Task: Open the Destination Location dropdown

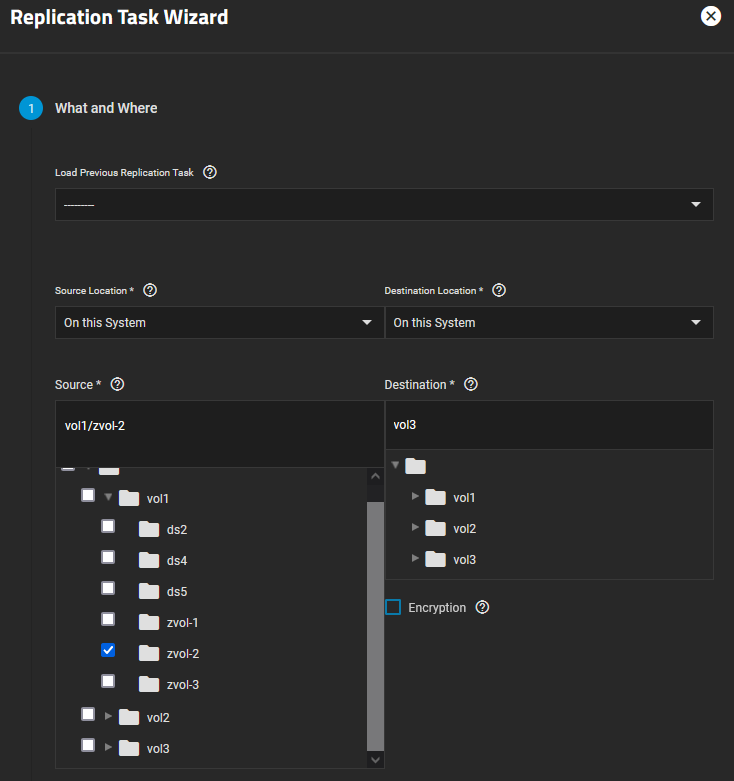Action: 549,322
